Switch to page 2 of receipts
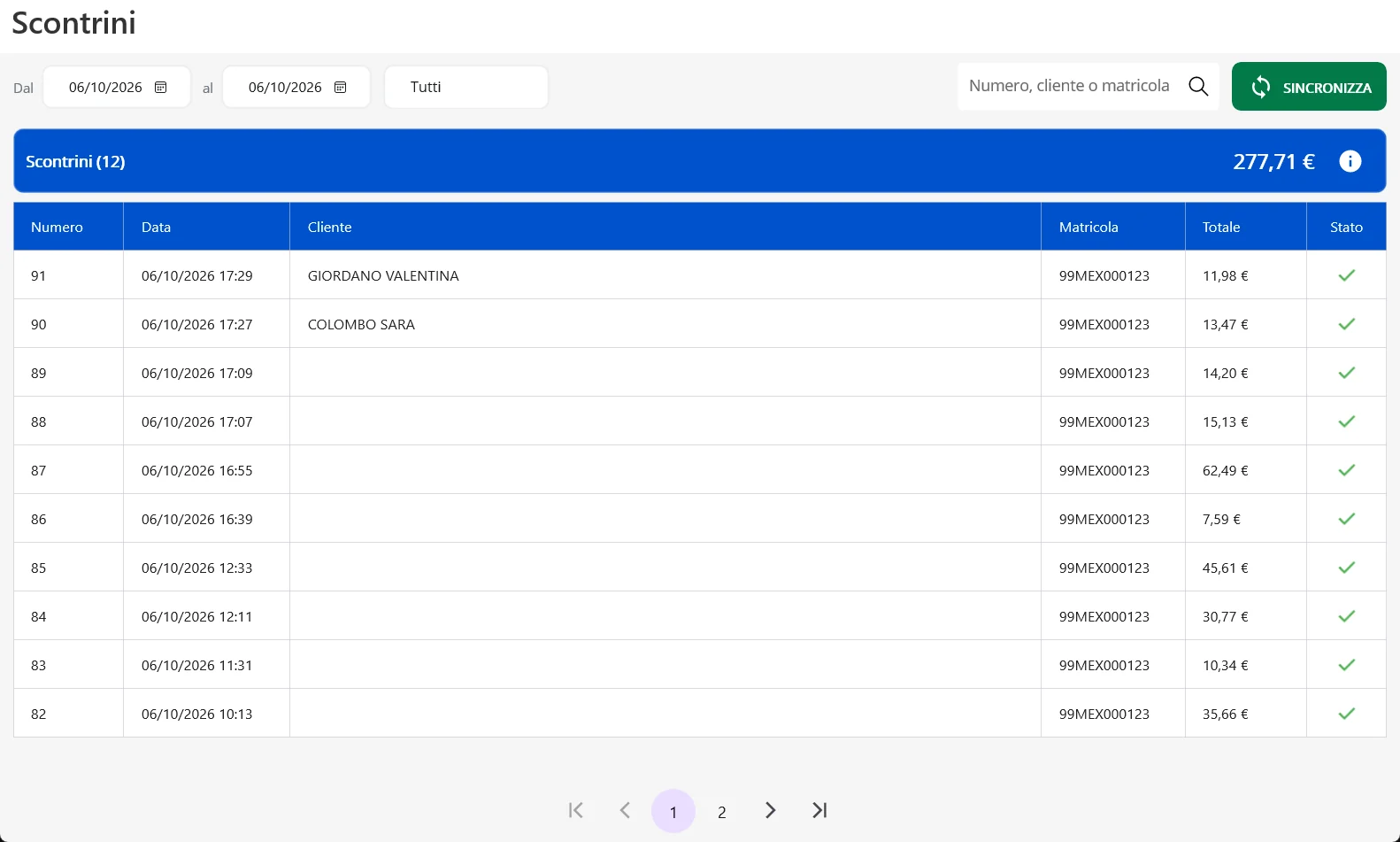The image size is (1400, 842). pos(722,811)
